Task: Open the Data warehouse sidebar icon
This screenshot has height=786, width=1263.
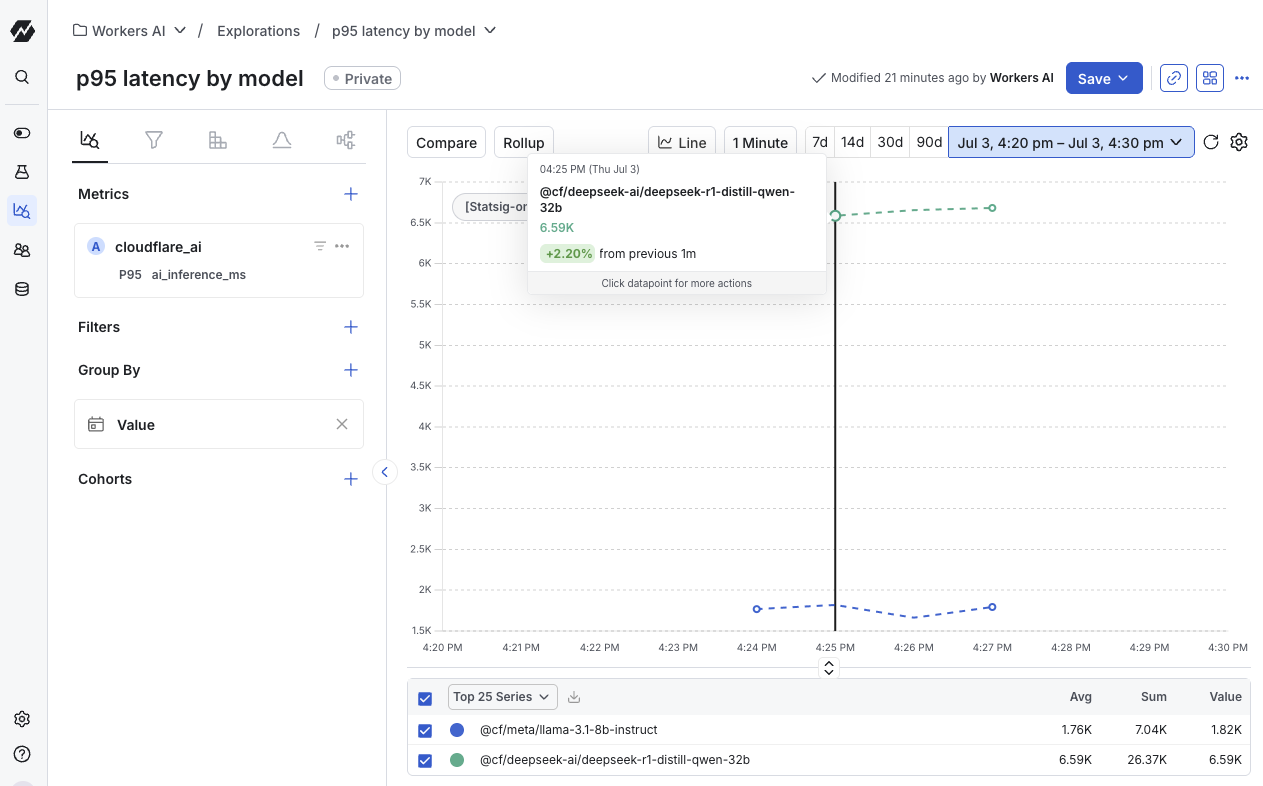Action: pos(21,288)
